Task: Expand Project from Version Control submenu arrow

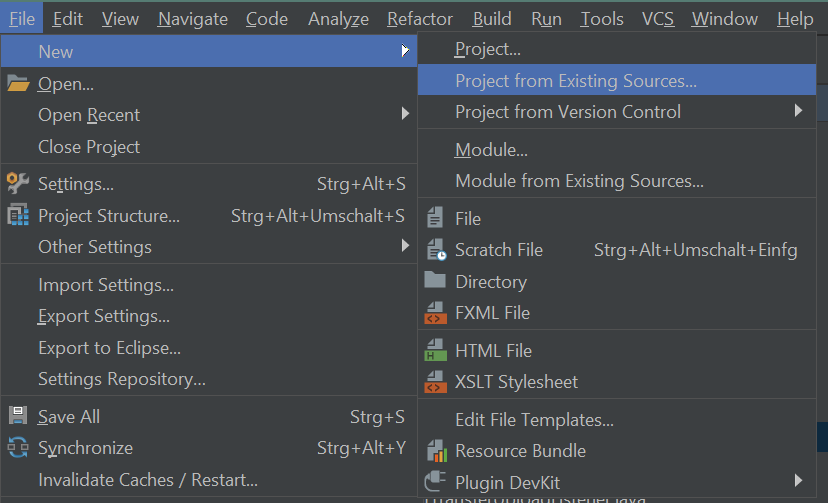Action: point(798,111)
